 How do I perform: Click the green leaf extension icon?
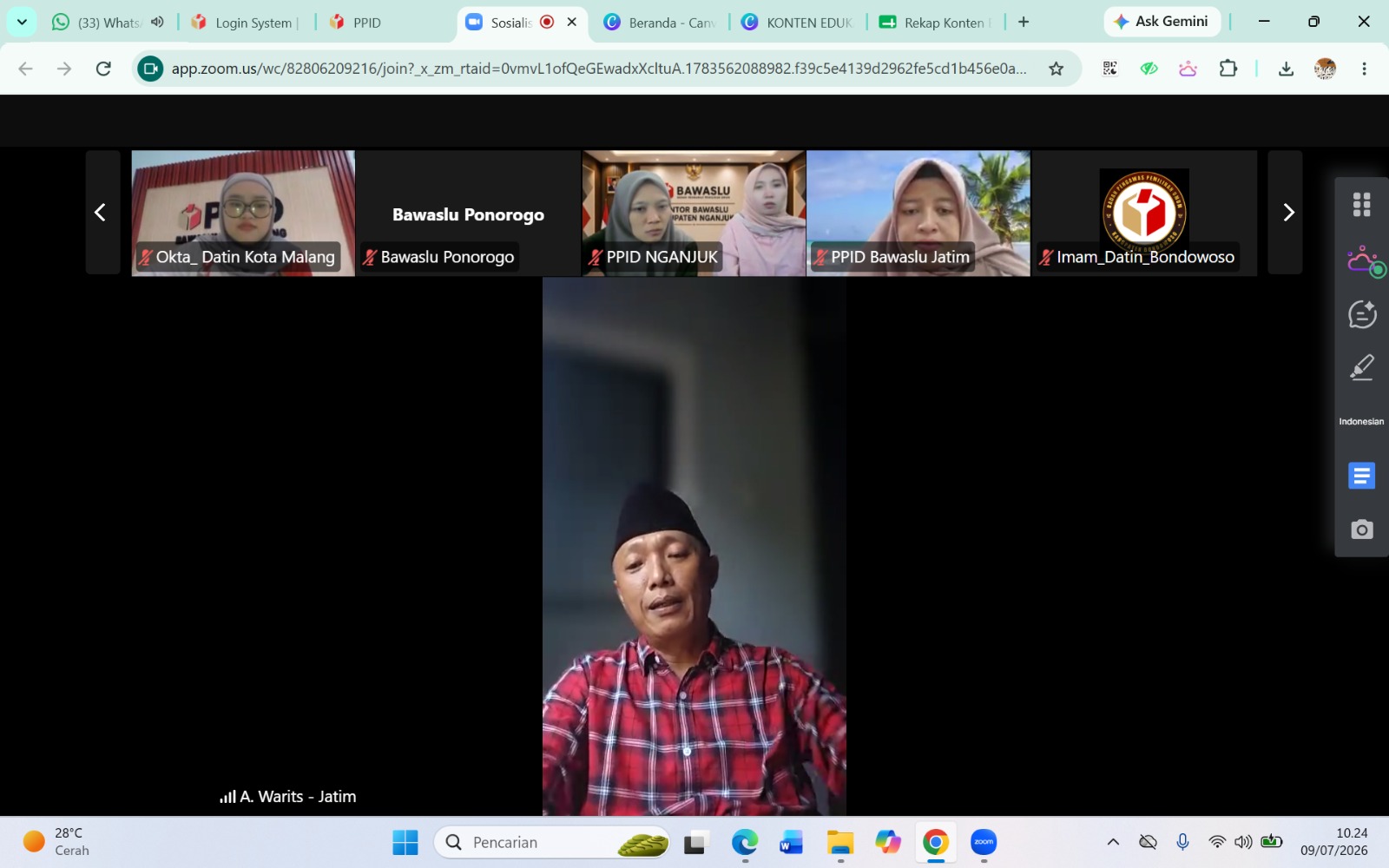[1149, 69]
